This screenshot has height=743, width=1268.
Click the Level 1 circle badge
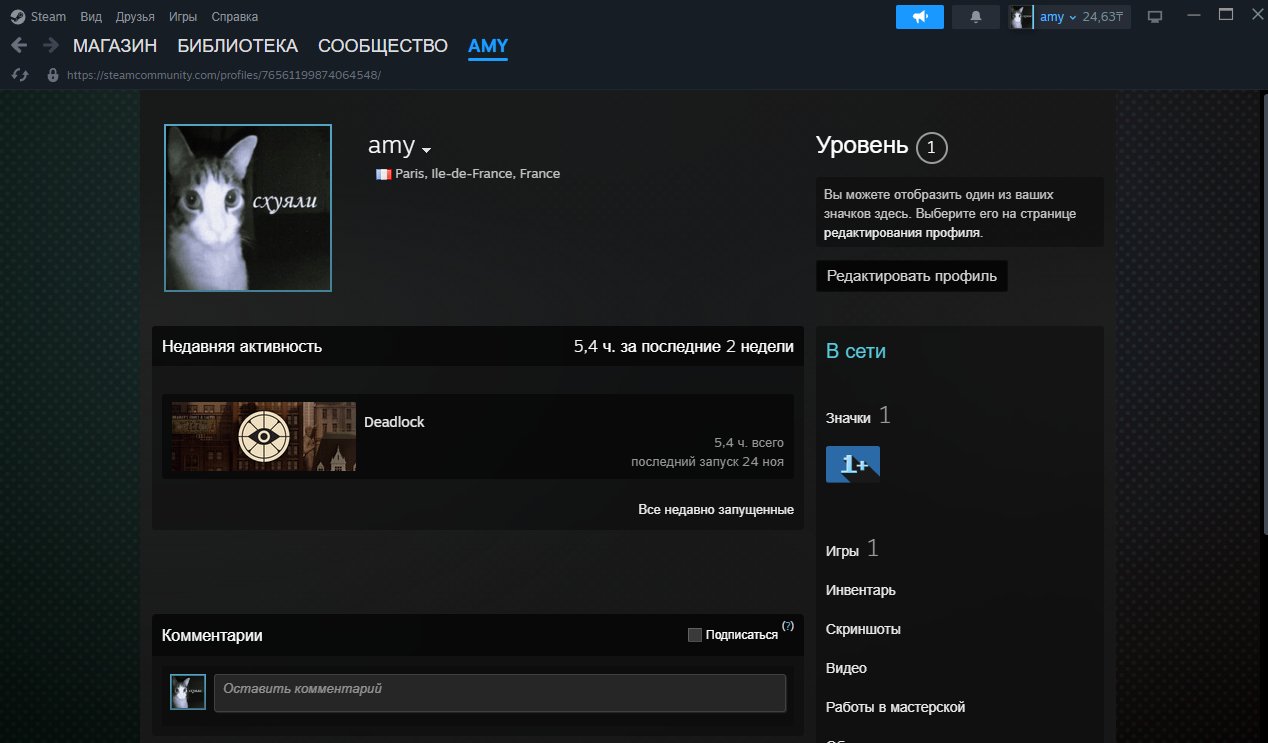point(931,148)
